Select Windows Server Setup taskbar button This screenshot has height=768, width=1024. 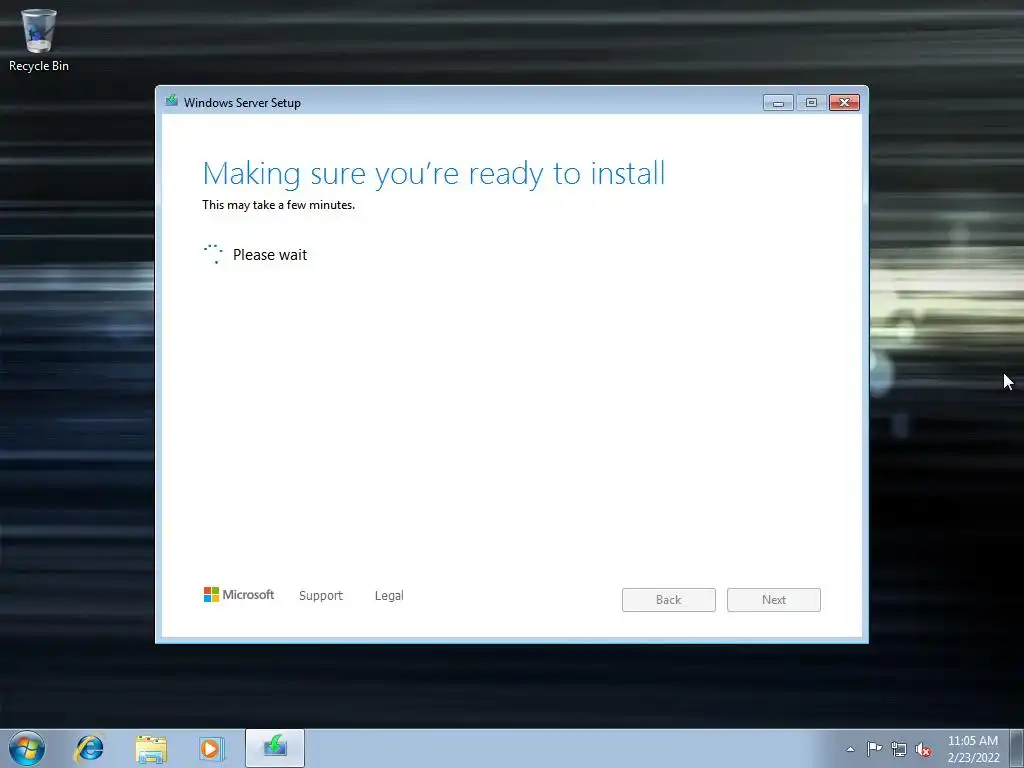pyautogui.click(x=275, y=748)
